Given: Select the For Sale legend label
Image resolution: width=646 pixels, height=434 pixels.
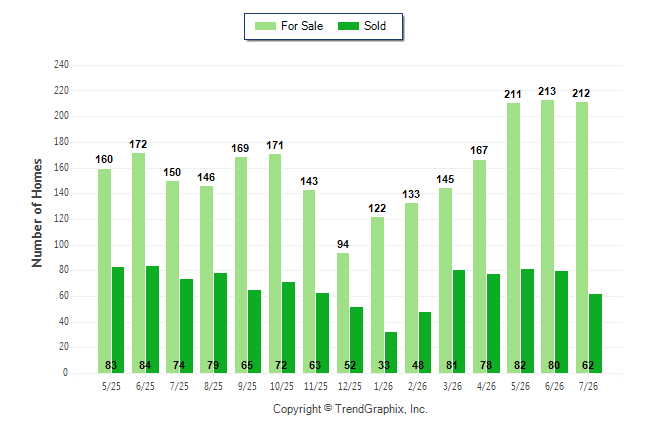Looking at the screenshot, I should click(302, 26).
